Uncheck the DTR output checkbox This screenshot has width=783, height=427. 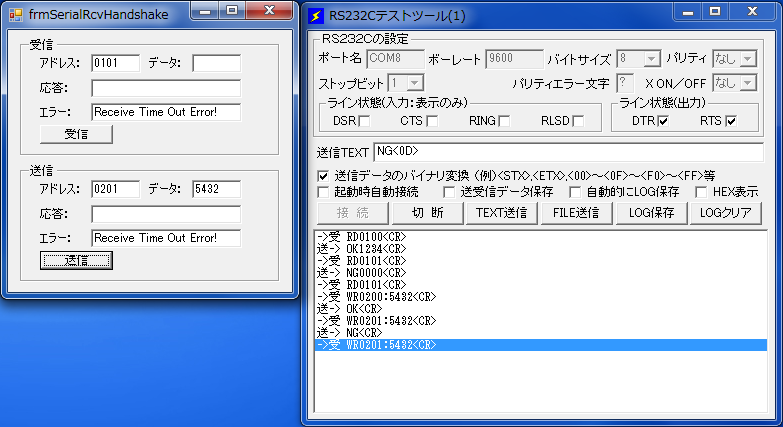click(x=663, y=121)
